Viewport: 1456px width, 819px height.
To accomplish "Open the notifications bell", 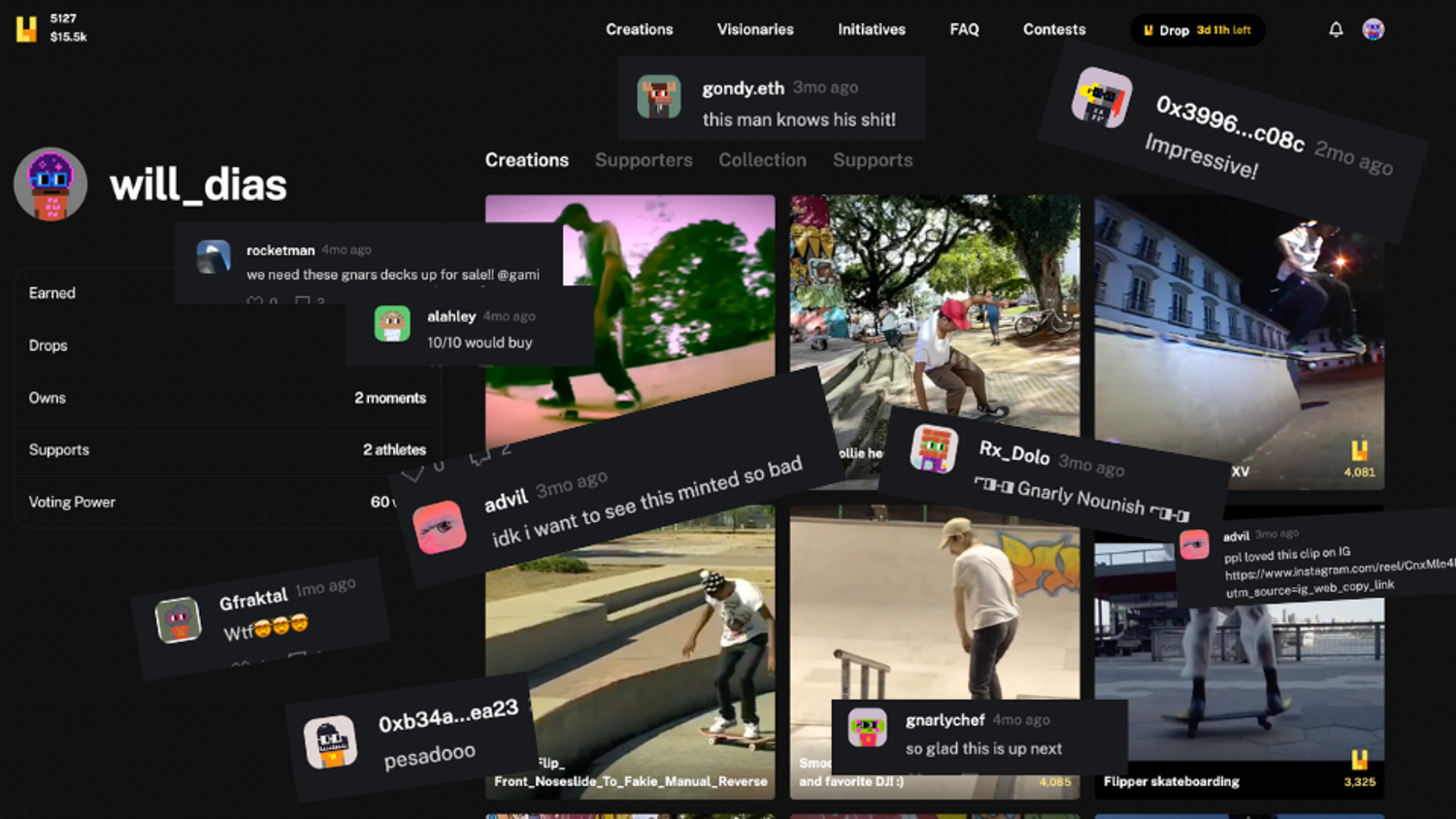I will pyautogui.click(x=1336, y=30).
